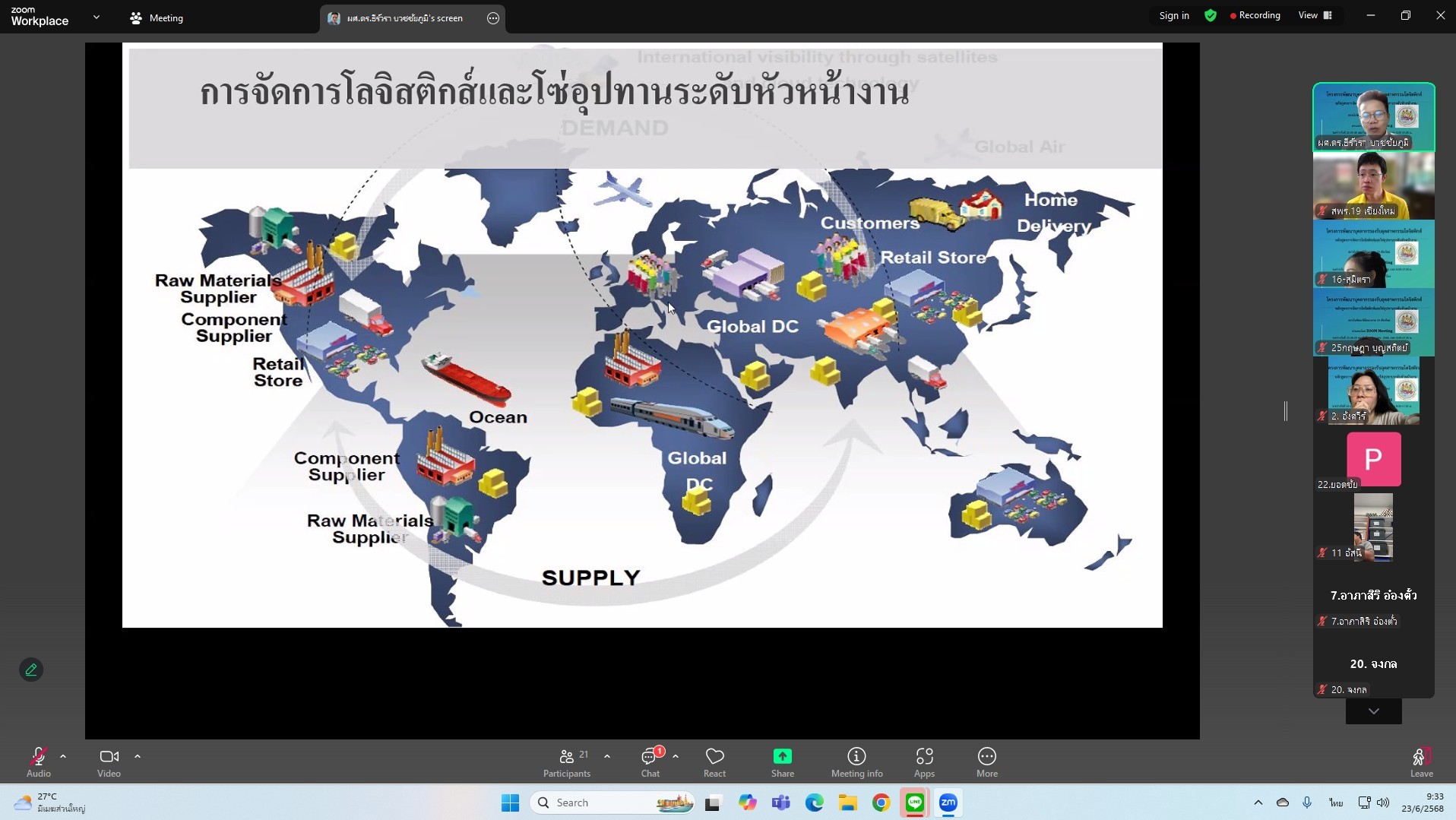The width and height of the screenshot is (1456, 820).
Task: Open the React emoji panel
Action: (x=714, y=762)
